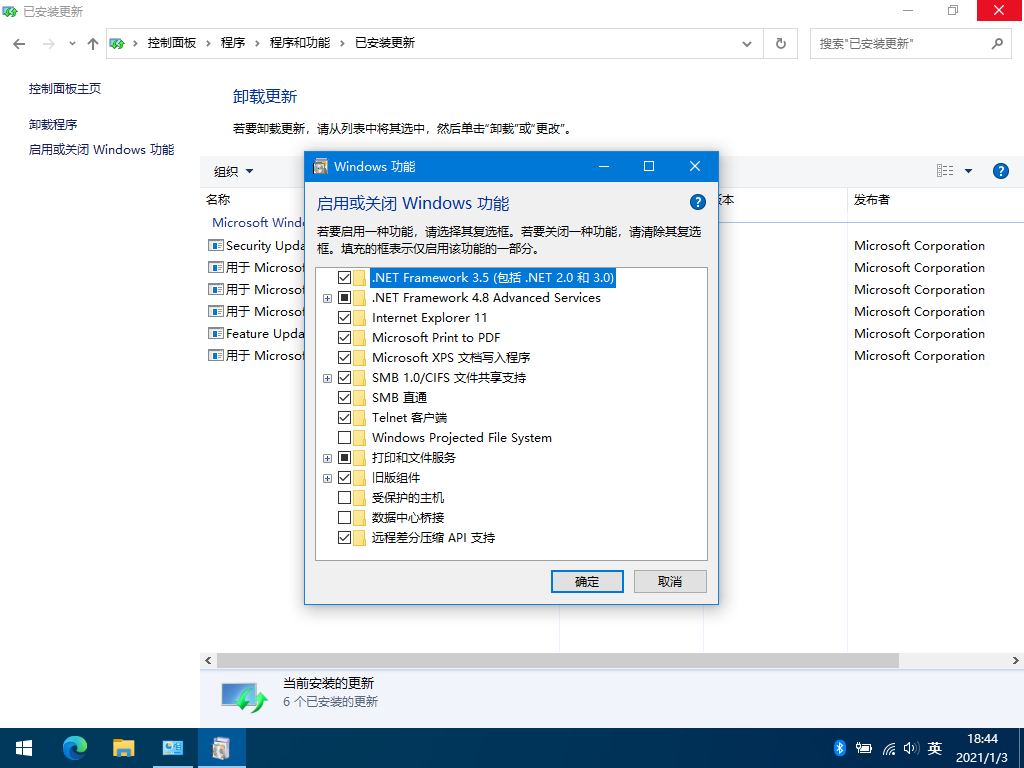Click the back navigation arrow
Image resolution: width=1024 pixels, height=768 pixels.
point(19,44)
